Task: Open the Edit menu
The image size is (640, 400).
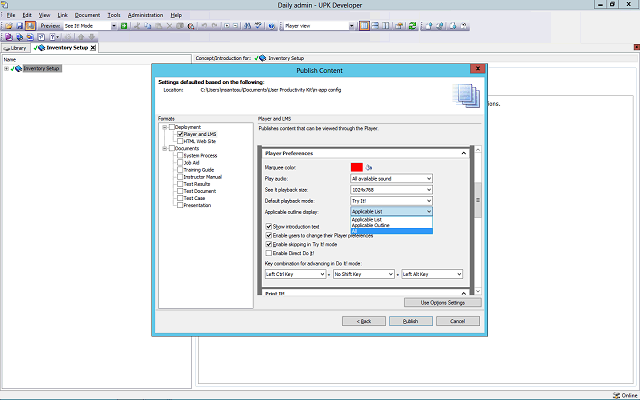Action: pyautogui.click(x=27, y=15)
